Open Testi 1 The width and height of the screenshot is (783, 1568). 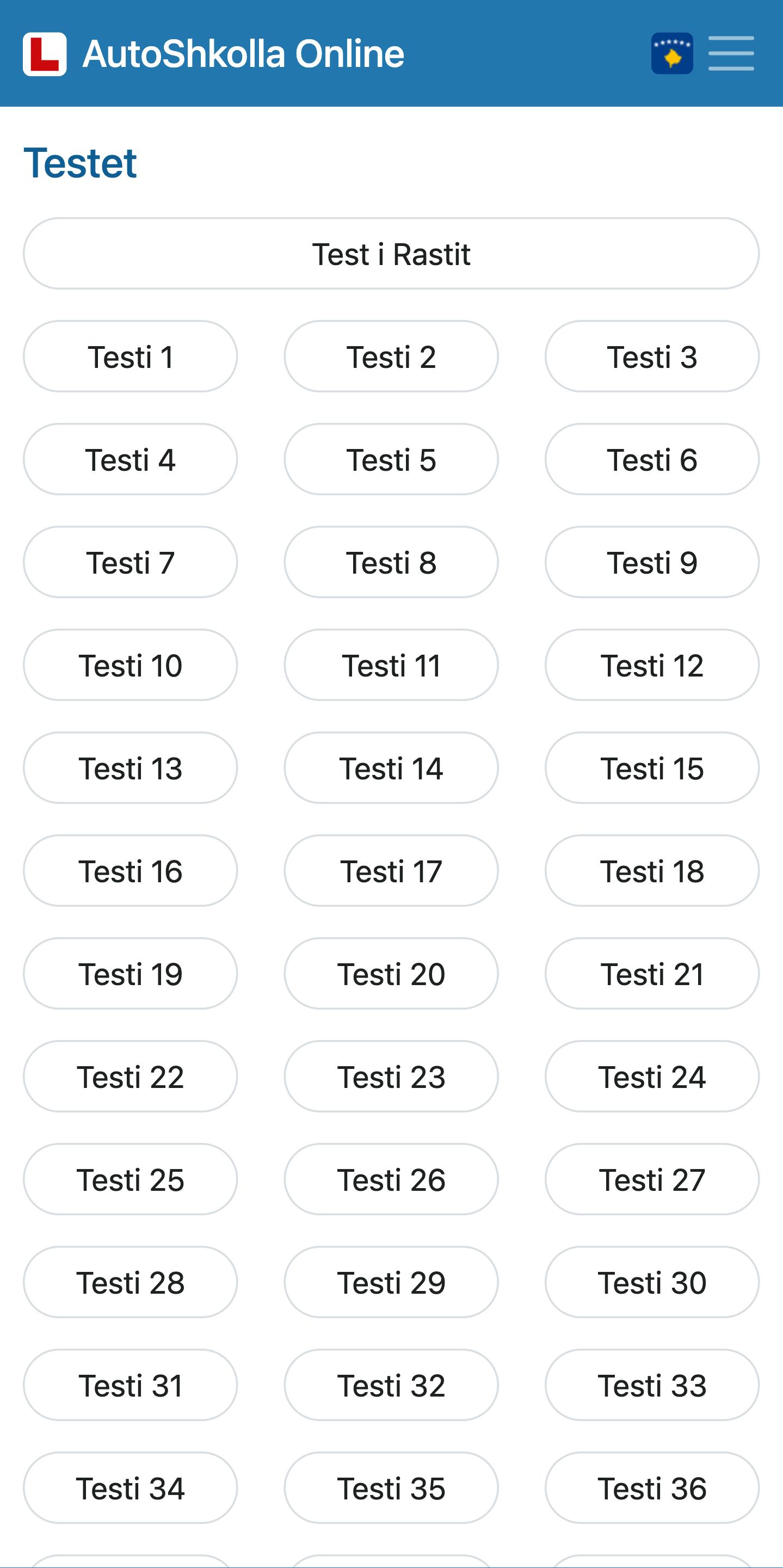[130, 356]
